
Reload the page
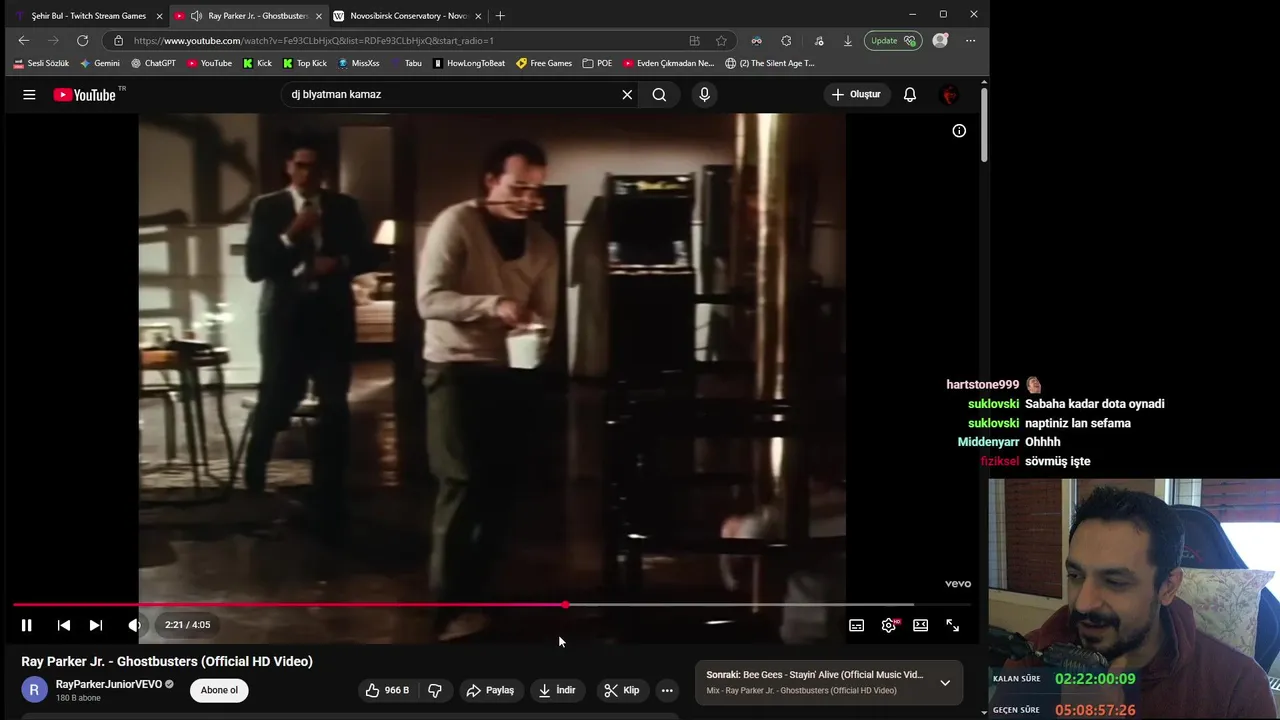(82, 41)
